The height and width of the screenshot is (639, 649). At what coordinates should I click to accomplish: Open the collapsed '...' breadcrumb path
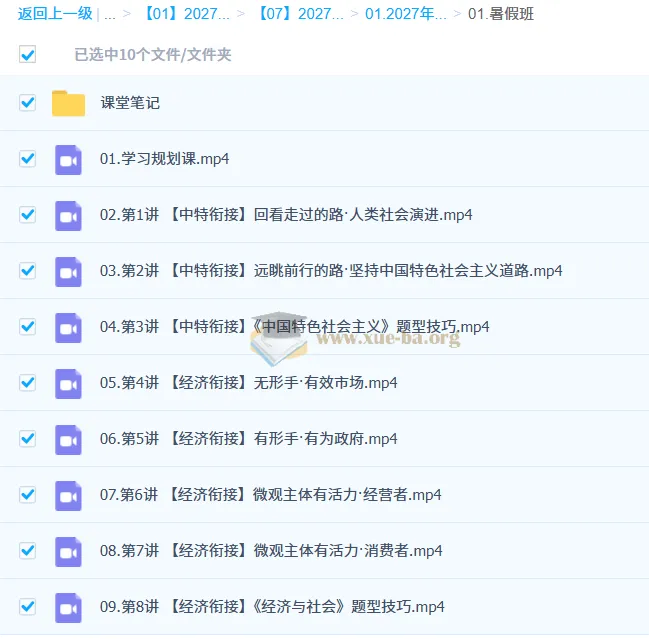tap(110, 16)
